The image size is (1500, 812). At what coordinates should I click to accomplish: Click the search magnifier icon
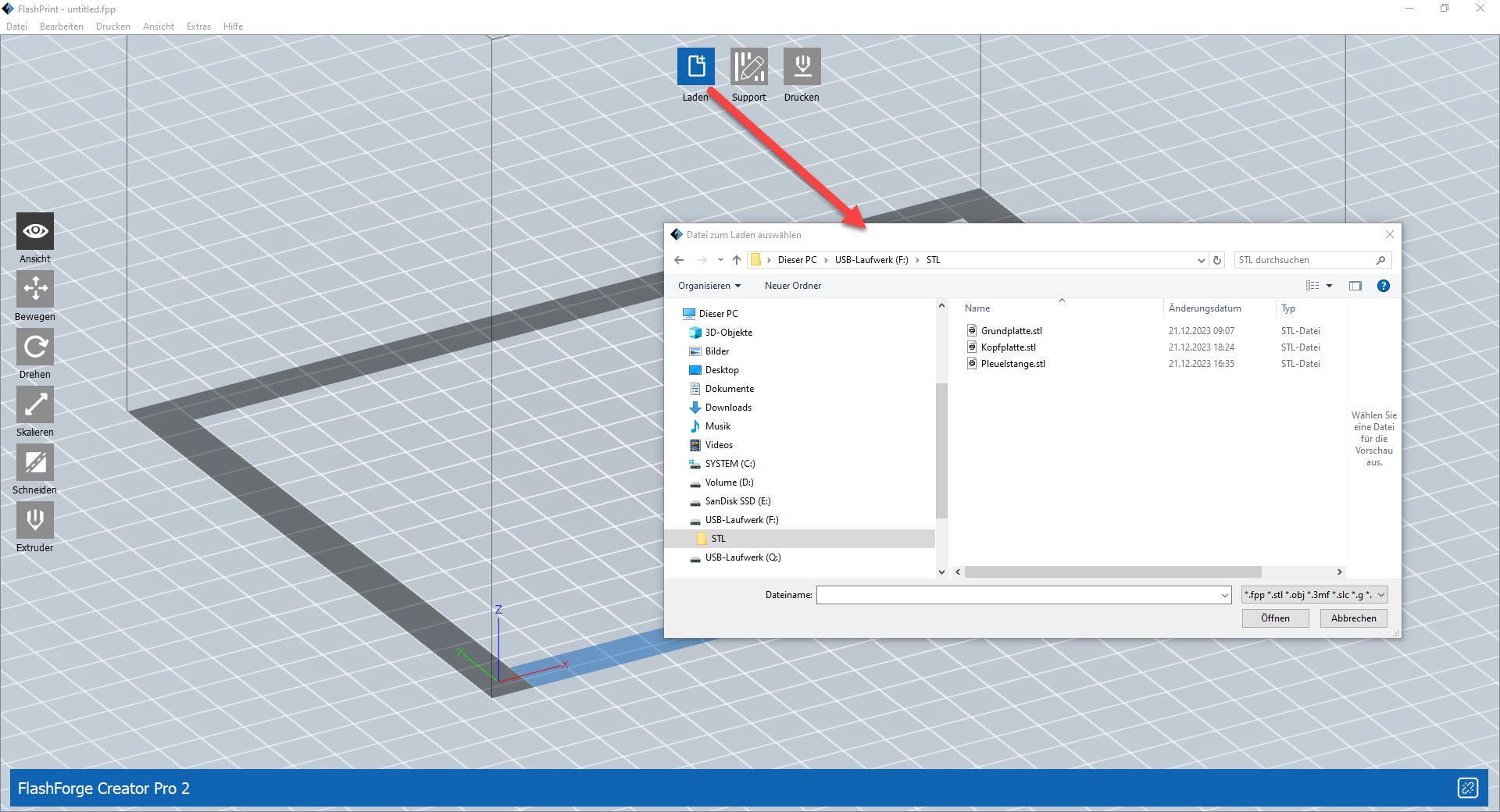[1380, 260]
